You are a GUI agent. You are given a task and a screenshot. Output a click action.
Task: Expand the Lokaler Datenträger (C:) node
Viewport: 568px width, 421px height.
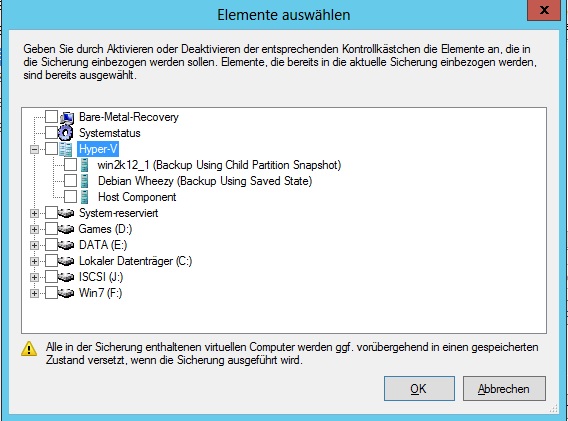coord(34,261)
